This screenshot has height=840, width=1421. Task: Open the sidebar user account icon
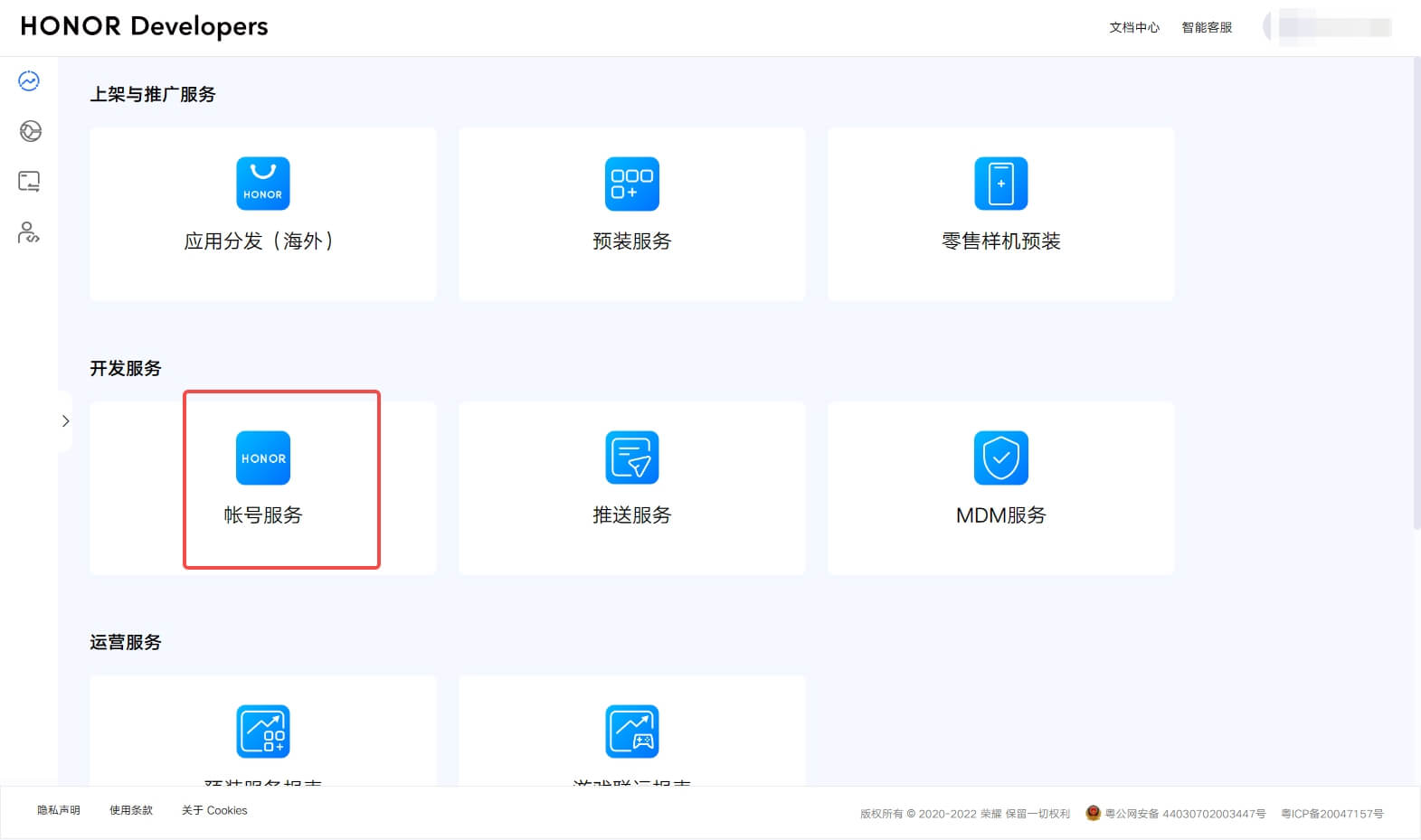point(29,233)
